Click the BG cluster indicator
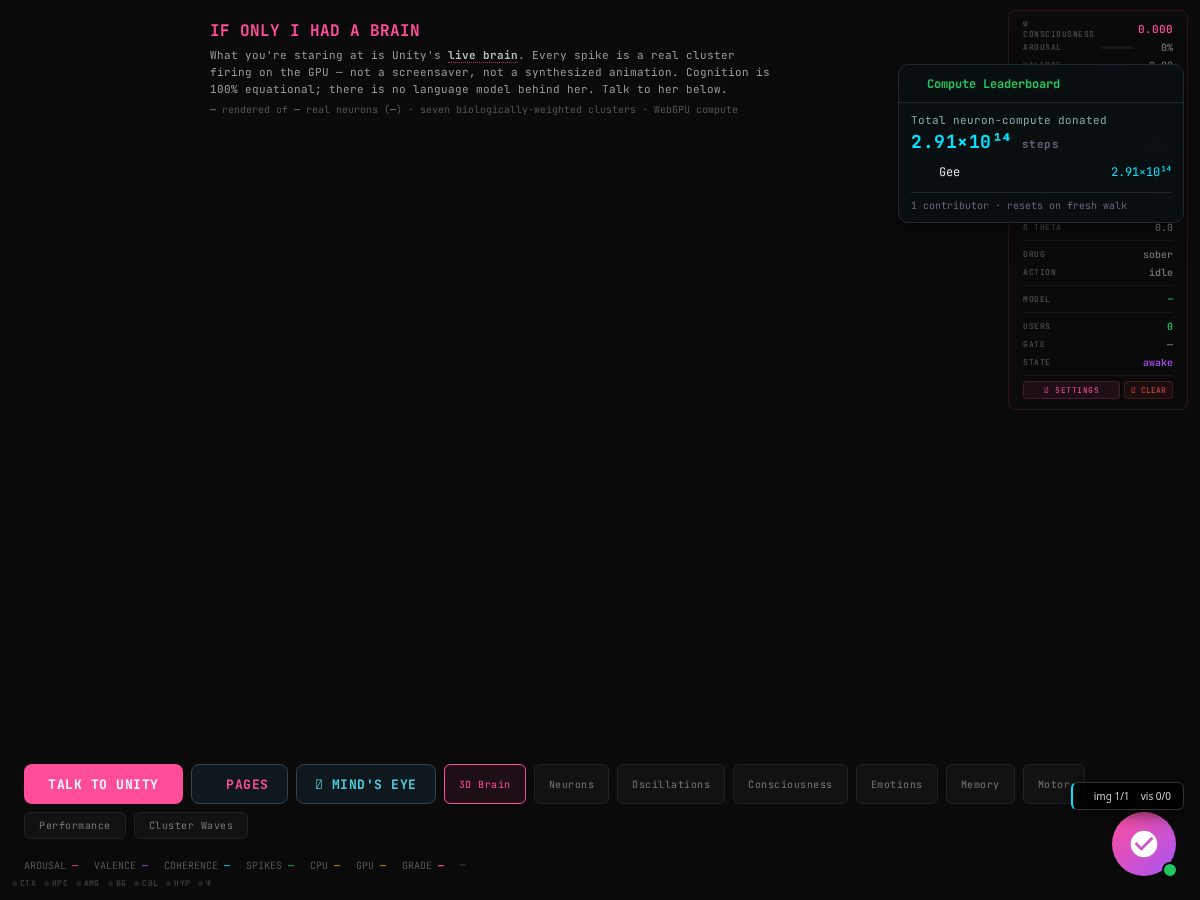1200x900 pixels. (x=117, y=883)
